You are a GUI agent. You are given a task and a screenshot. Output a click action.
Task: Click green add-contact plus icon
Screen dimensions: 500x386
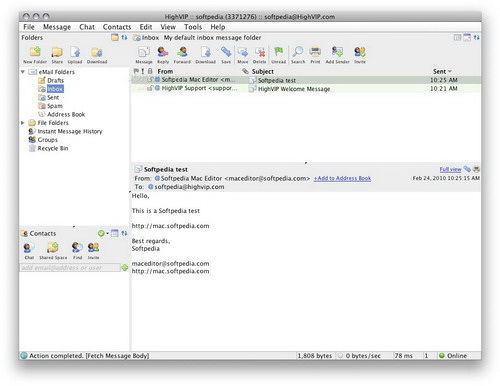click(125, 268)
